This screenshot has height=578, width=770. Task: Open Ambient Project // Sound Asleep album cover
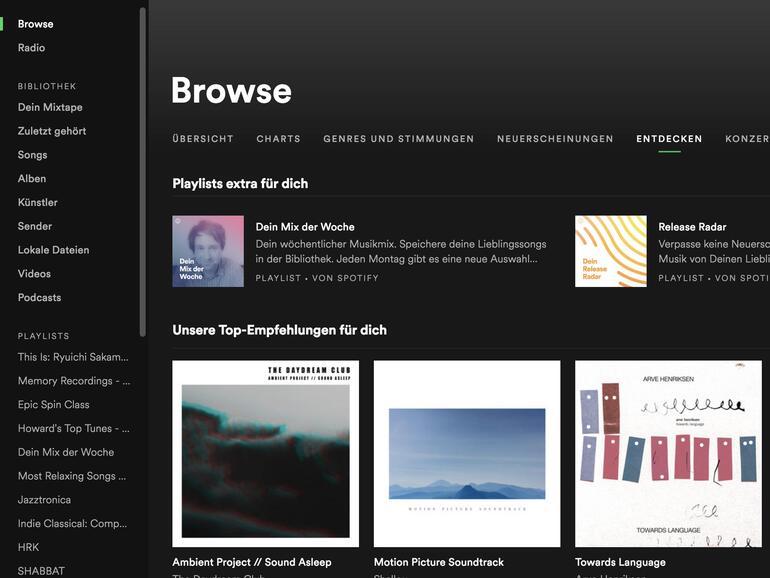point(266,454)
